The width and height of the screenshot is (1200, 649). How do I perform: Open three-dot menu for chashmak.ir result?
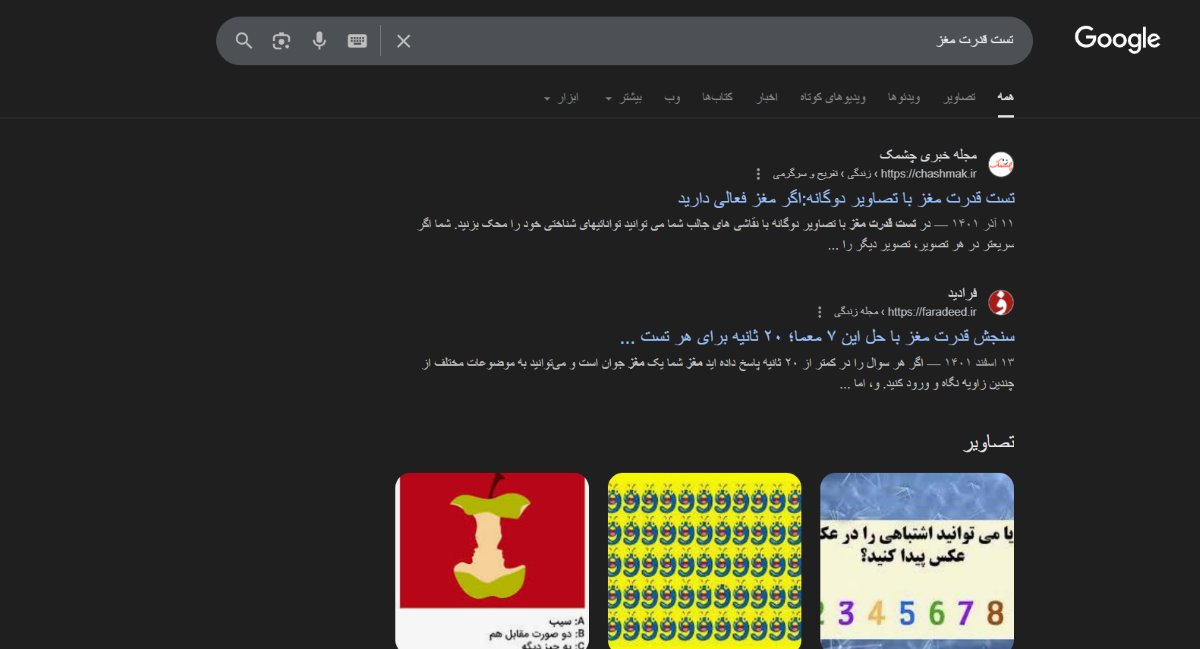[x=758, y=174]
